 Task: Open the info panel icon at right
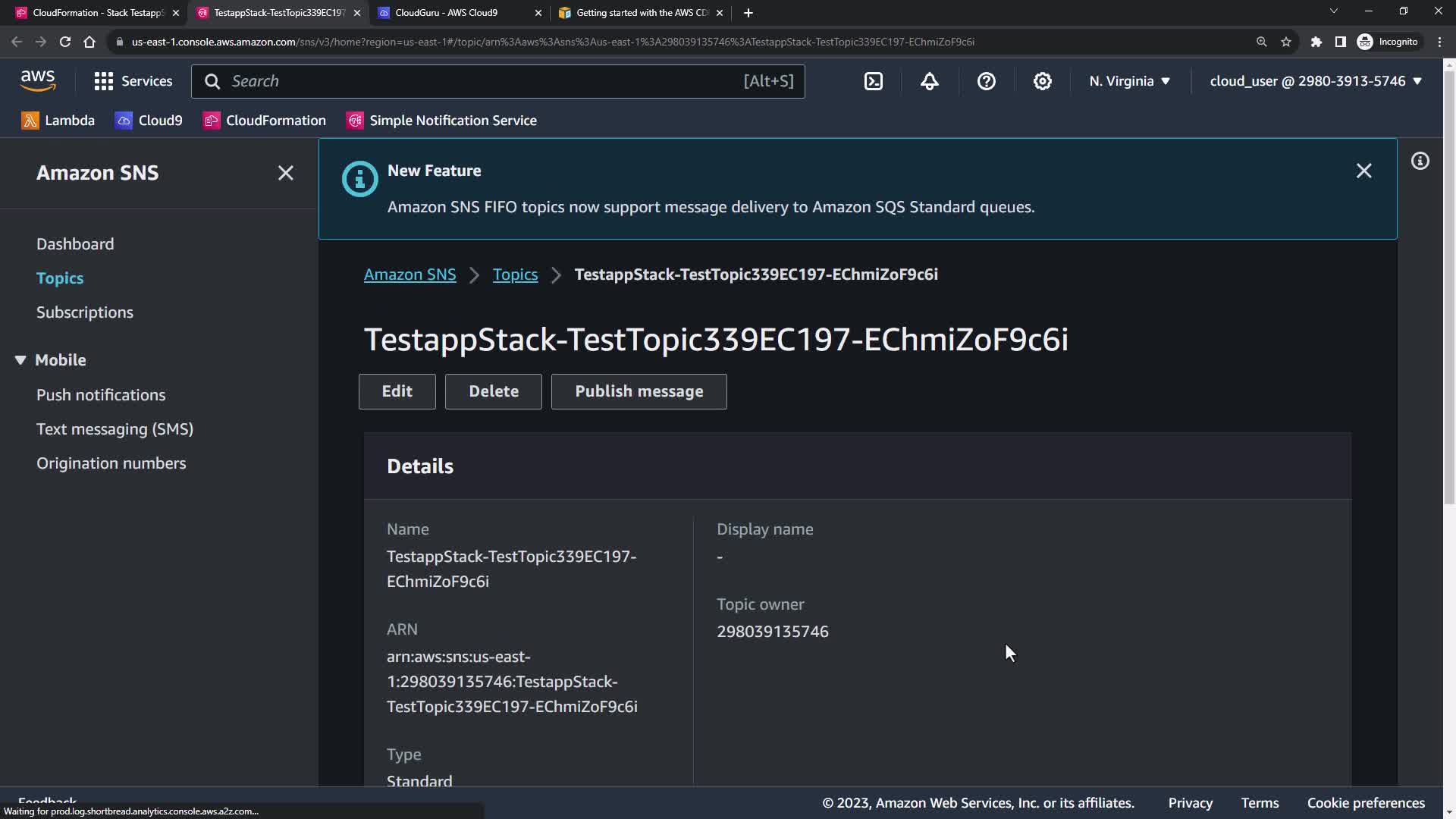(1420, 161)
